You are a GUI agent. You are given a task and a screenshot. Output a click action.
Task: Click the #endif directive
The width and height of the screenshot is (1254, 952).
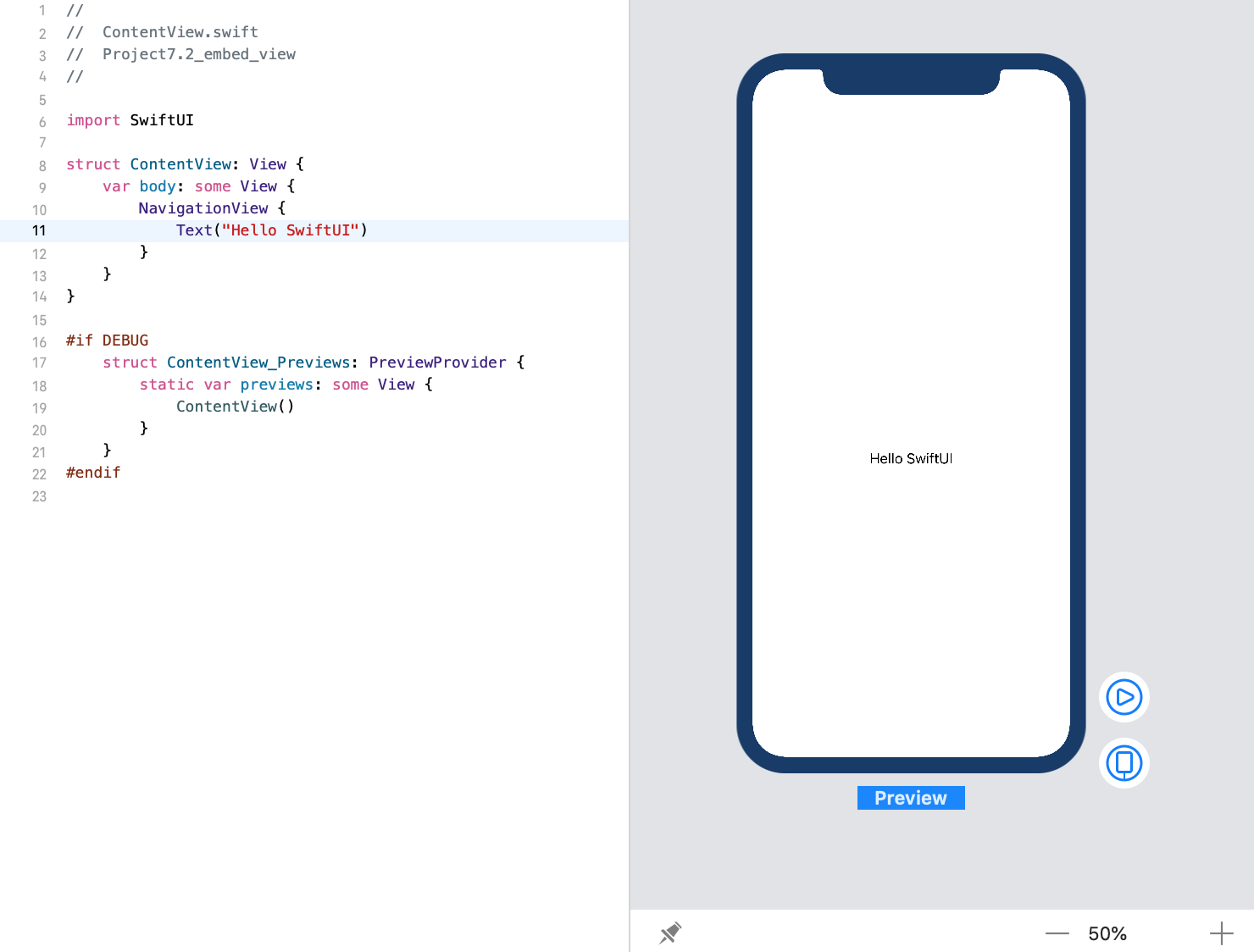93,473
